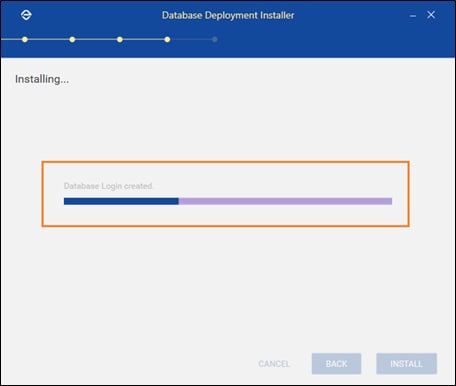
Task: Click the line between third and fourth step dots
Action: tap(143, 39)
